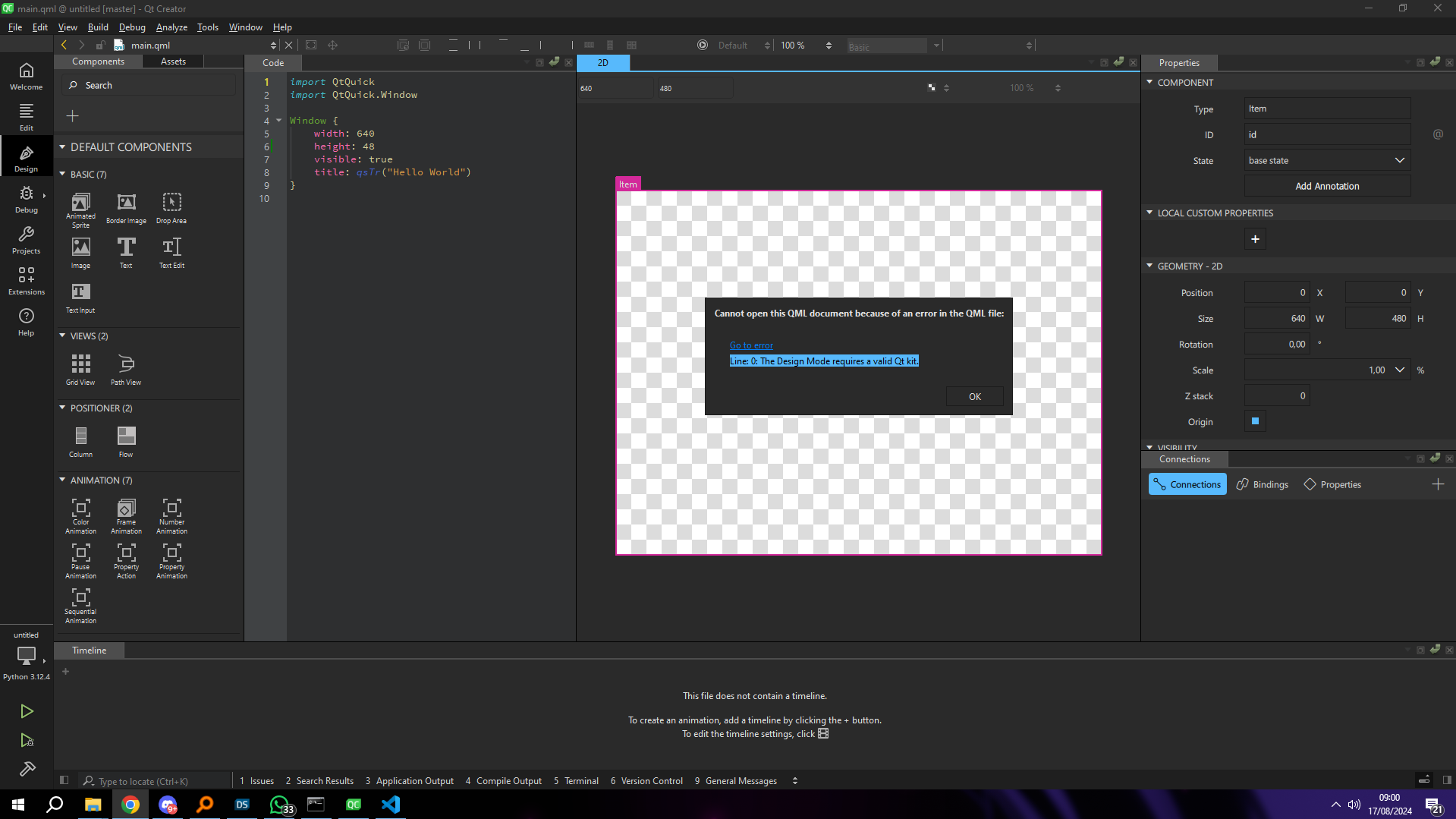Start debugging with the debug-run button

click(27, 740)
